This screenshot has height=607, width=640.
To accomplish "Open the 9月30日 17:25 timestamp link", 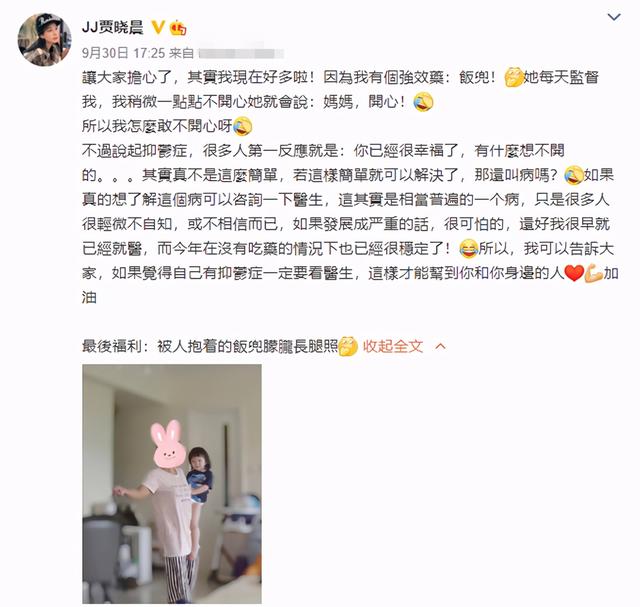I will [x=123, y=53].
